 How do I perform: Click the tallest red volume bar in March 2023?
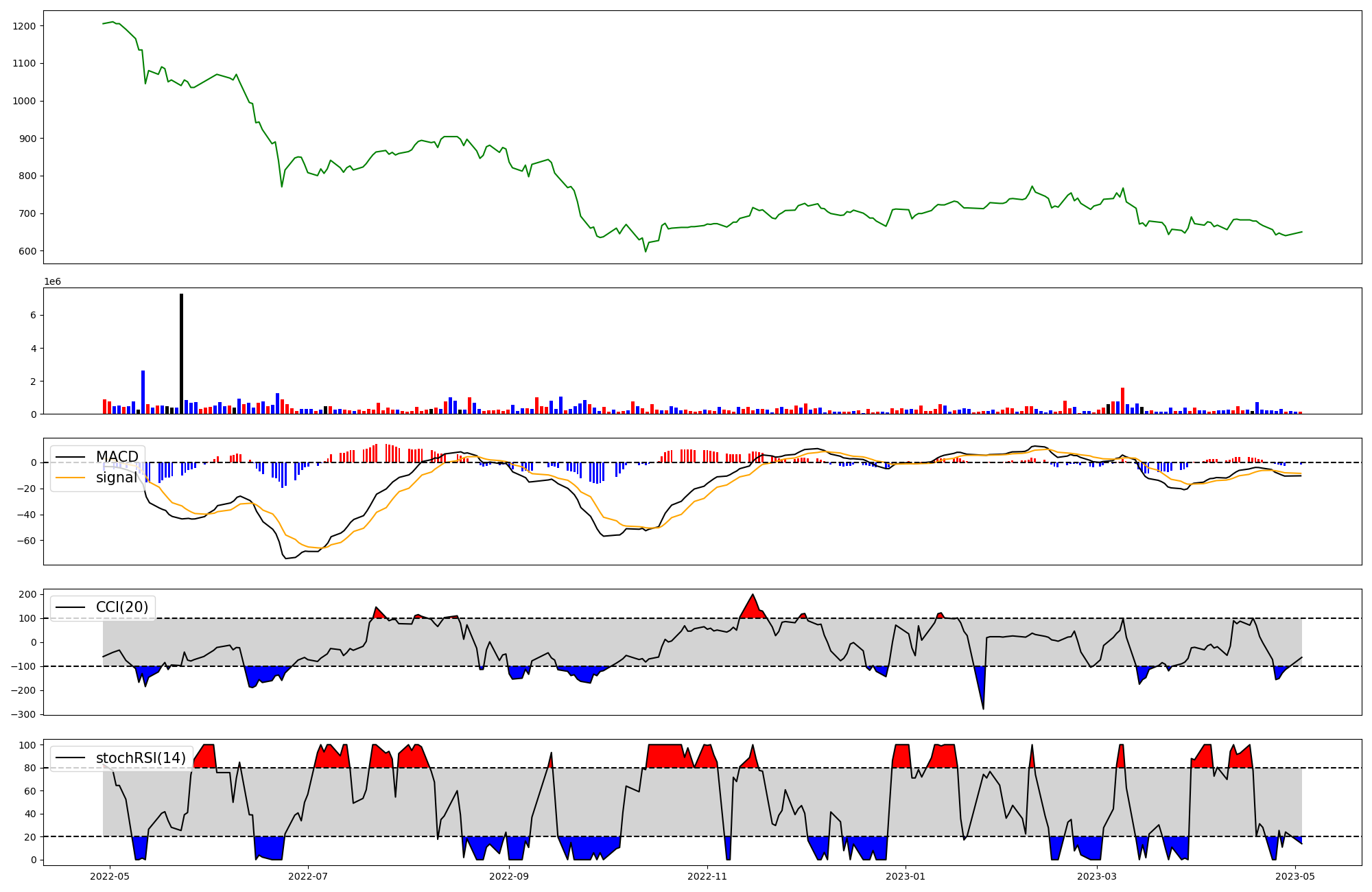tap(1122, 401)
